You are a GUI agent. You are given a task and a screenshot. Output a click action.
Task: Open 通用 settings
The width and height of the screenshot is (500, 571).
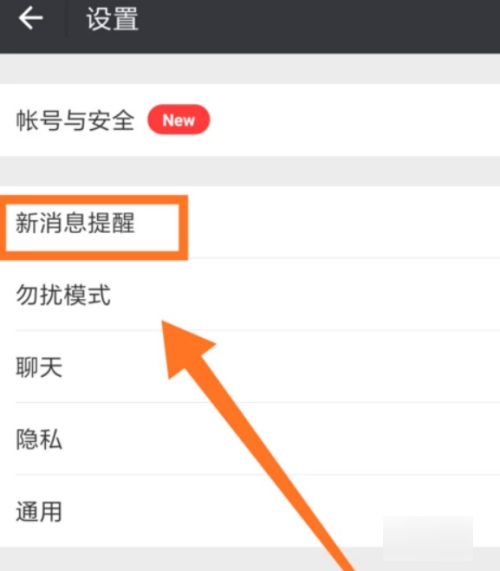coord(250,511)
